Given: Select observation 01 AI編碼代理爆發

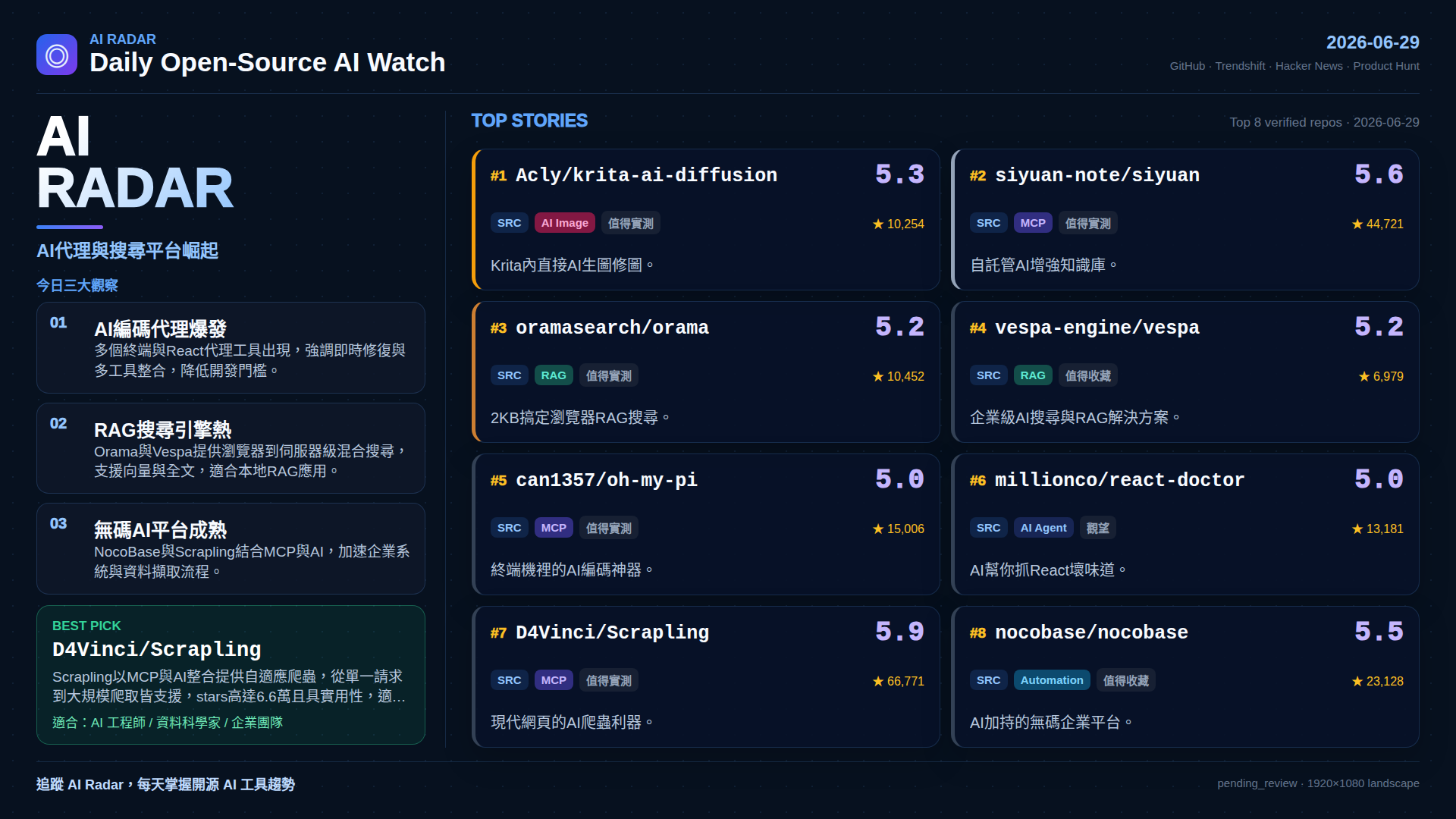Looking at the screenshot, I should pyautogui.click(x=231, y=347).
